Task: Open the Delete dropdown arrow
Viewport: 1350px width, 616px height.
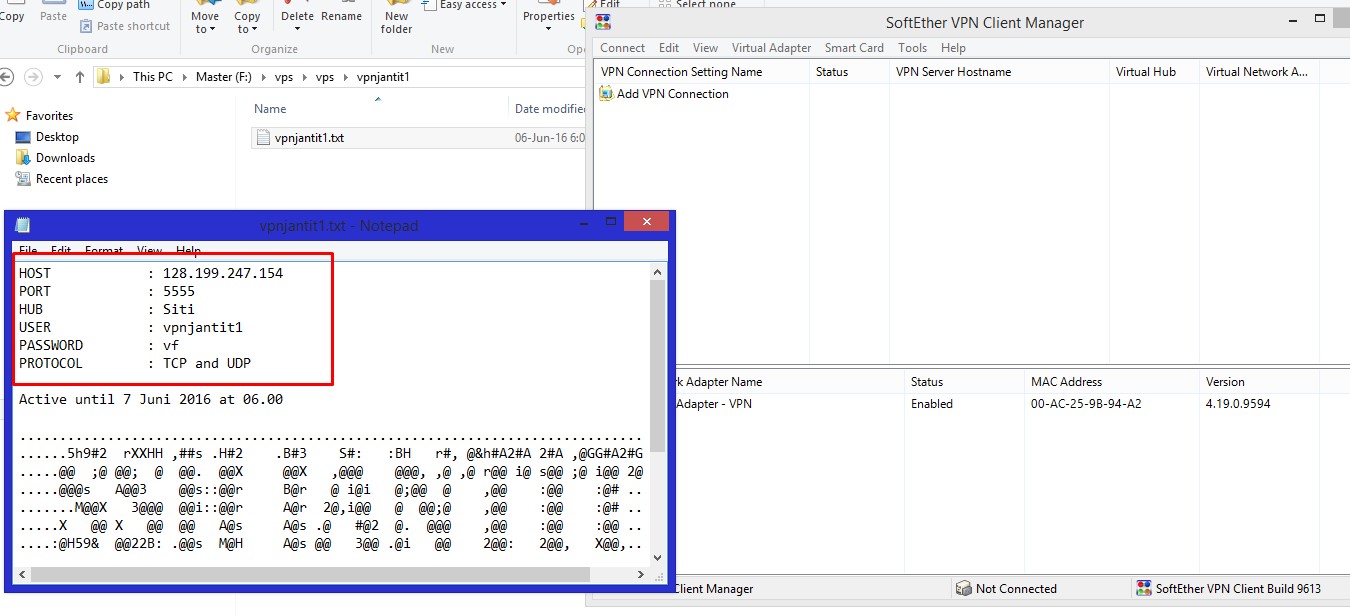Action: click(298, 29)
